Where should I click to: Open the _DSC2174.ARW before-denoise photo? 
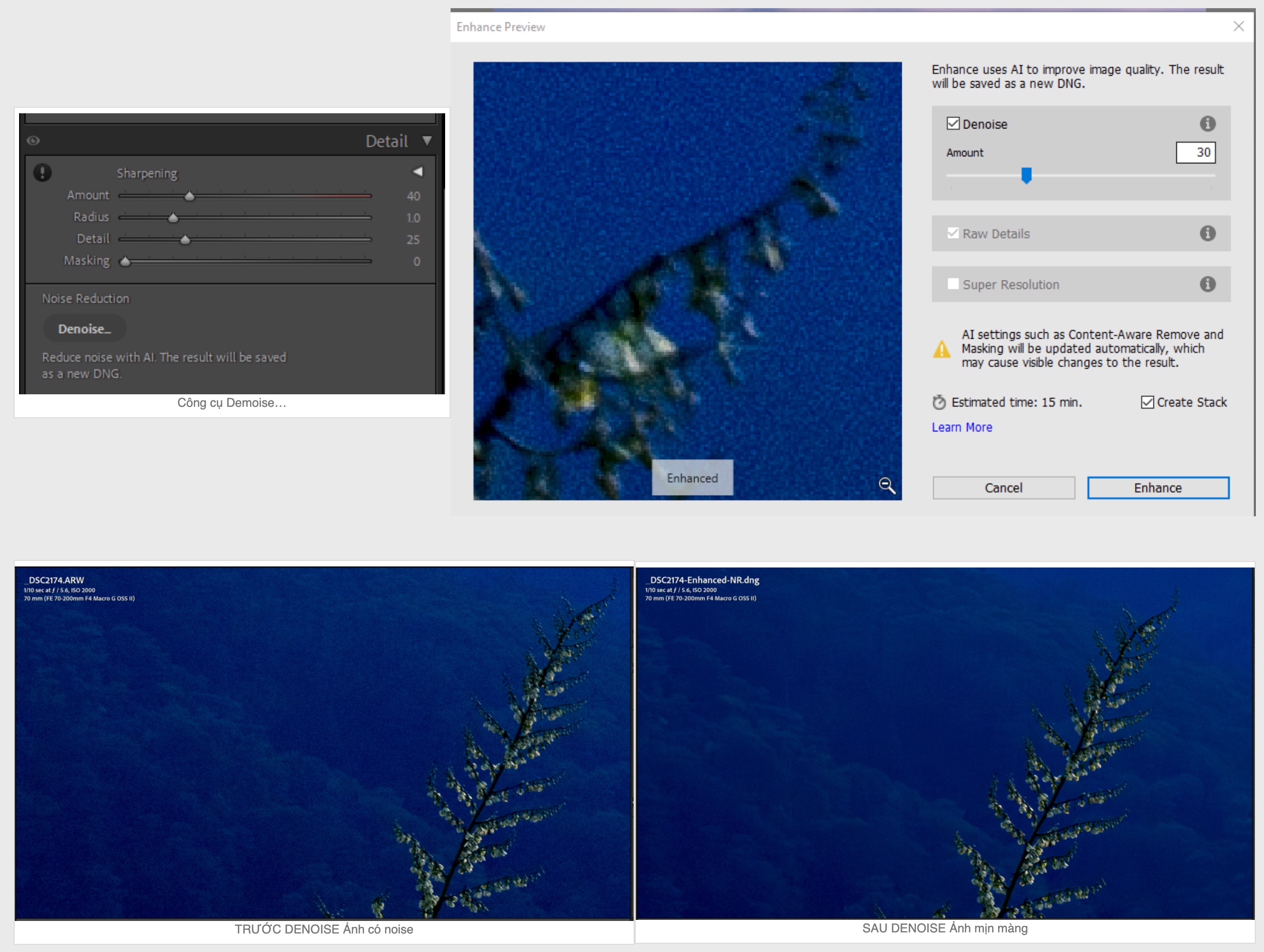click(x=324, y=743)
